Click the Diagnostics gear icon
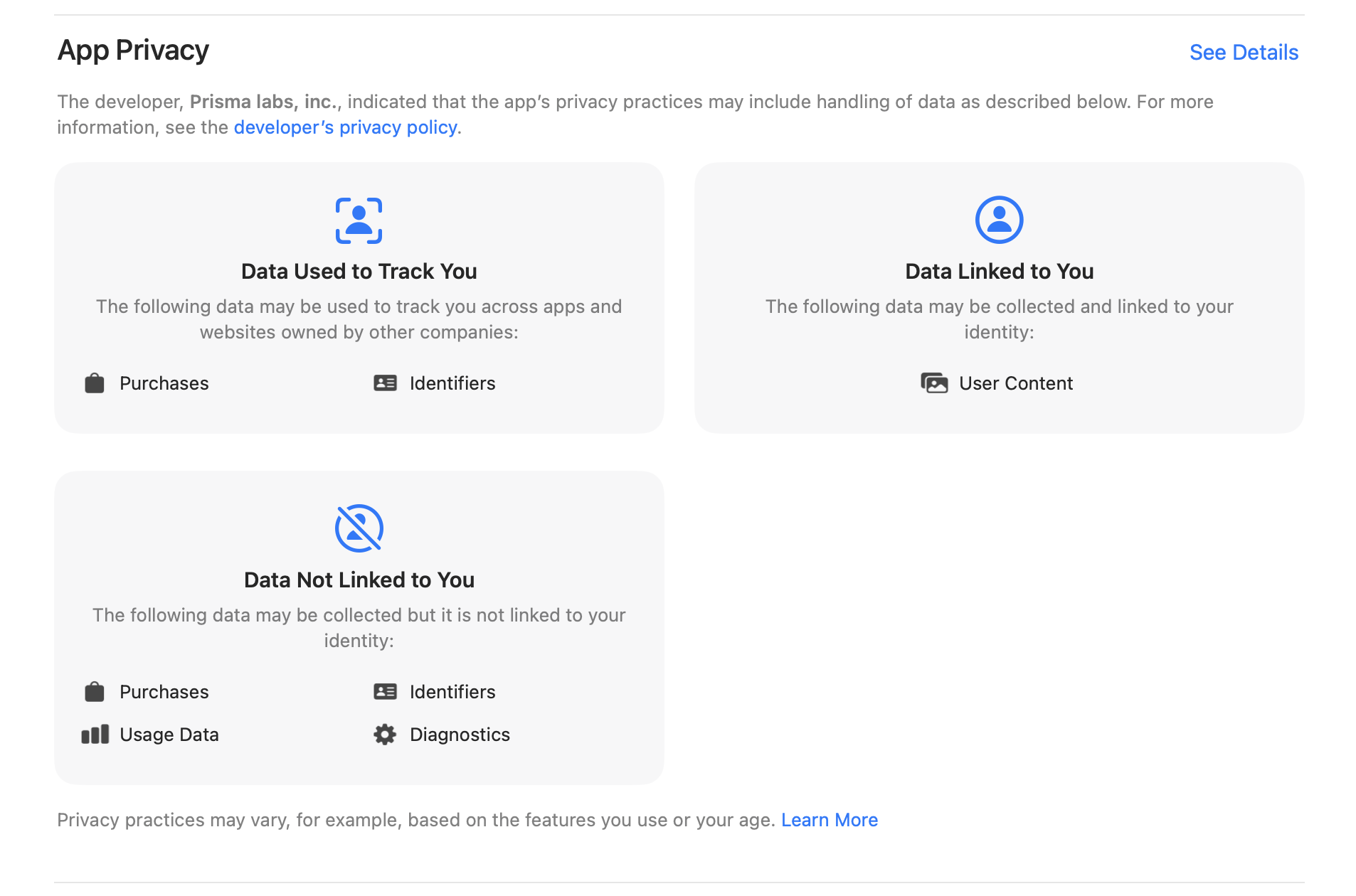This screenshot has width=1356, height=896. [x=385, y=735]
